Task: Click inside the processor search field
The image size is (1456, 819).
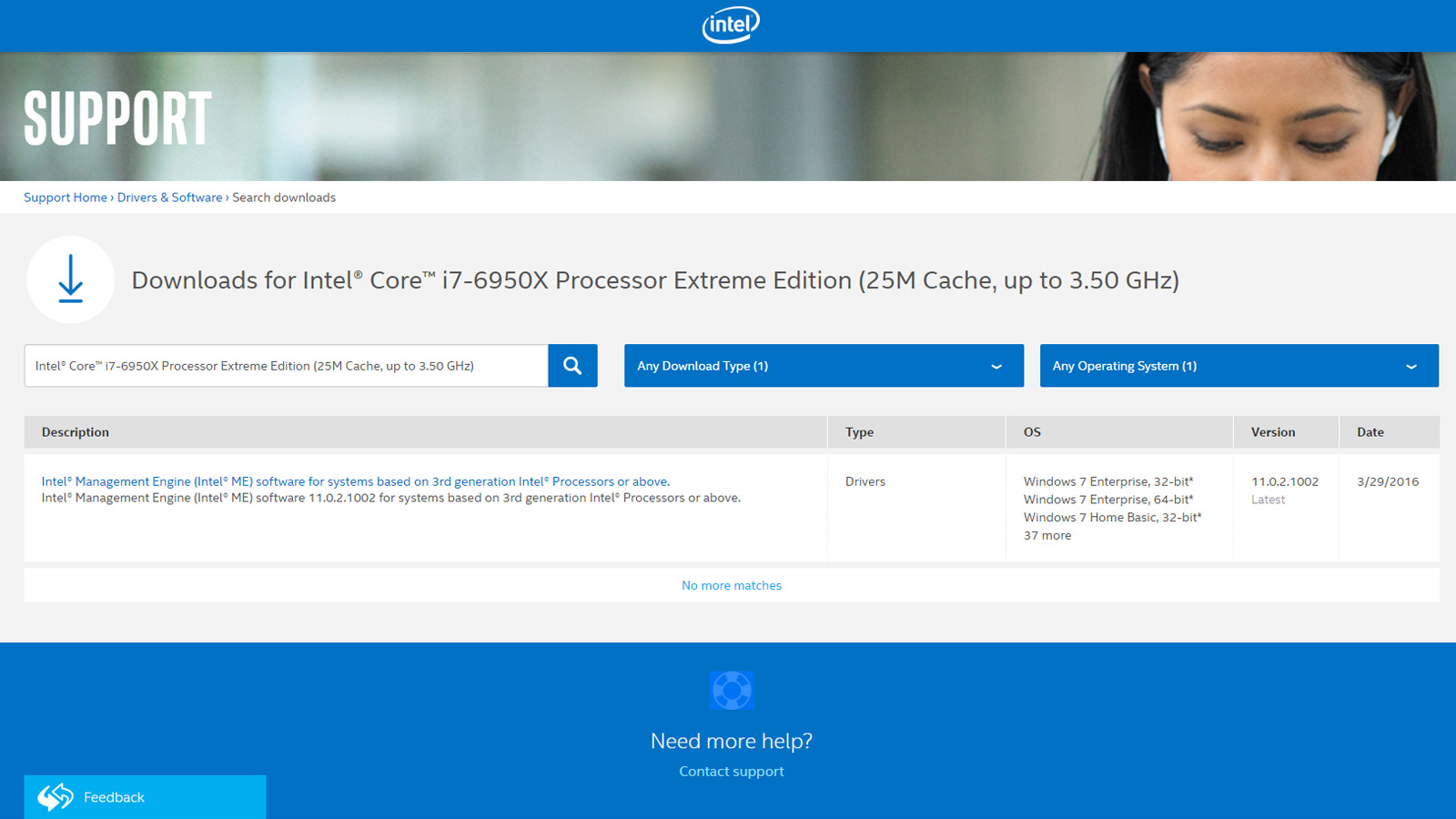Action: [x=287, y=366]
